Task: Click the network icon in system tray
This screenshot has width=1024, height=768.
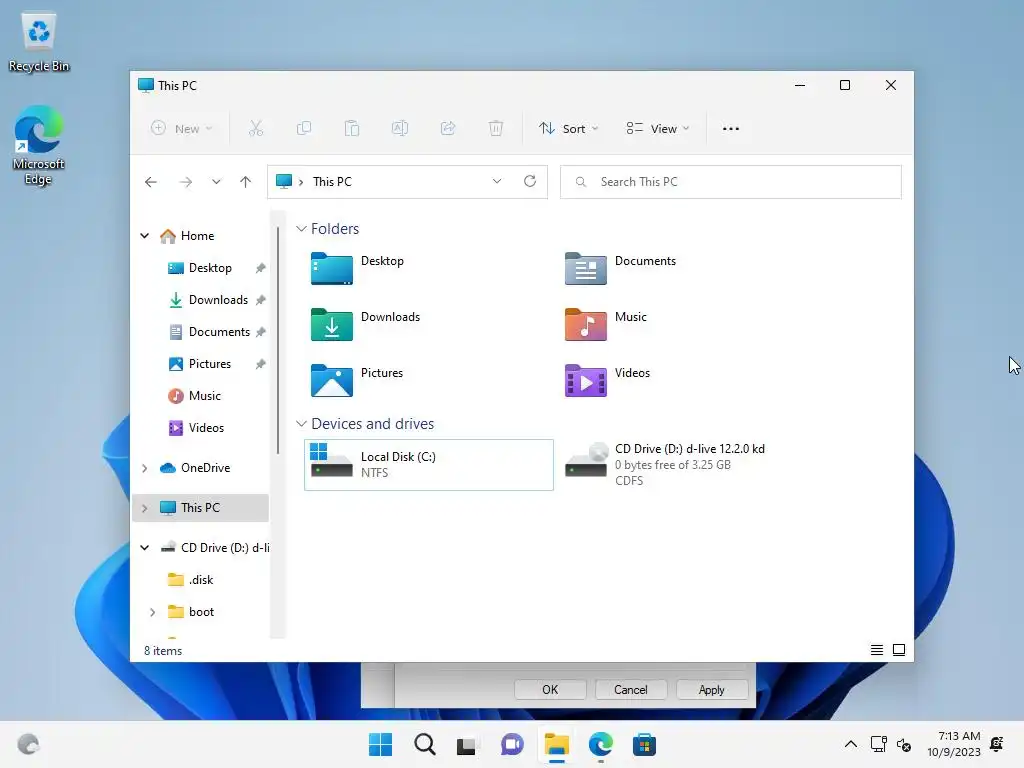Action: (x=878, y=744)
